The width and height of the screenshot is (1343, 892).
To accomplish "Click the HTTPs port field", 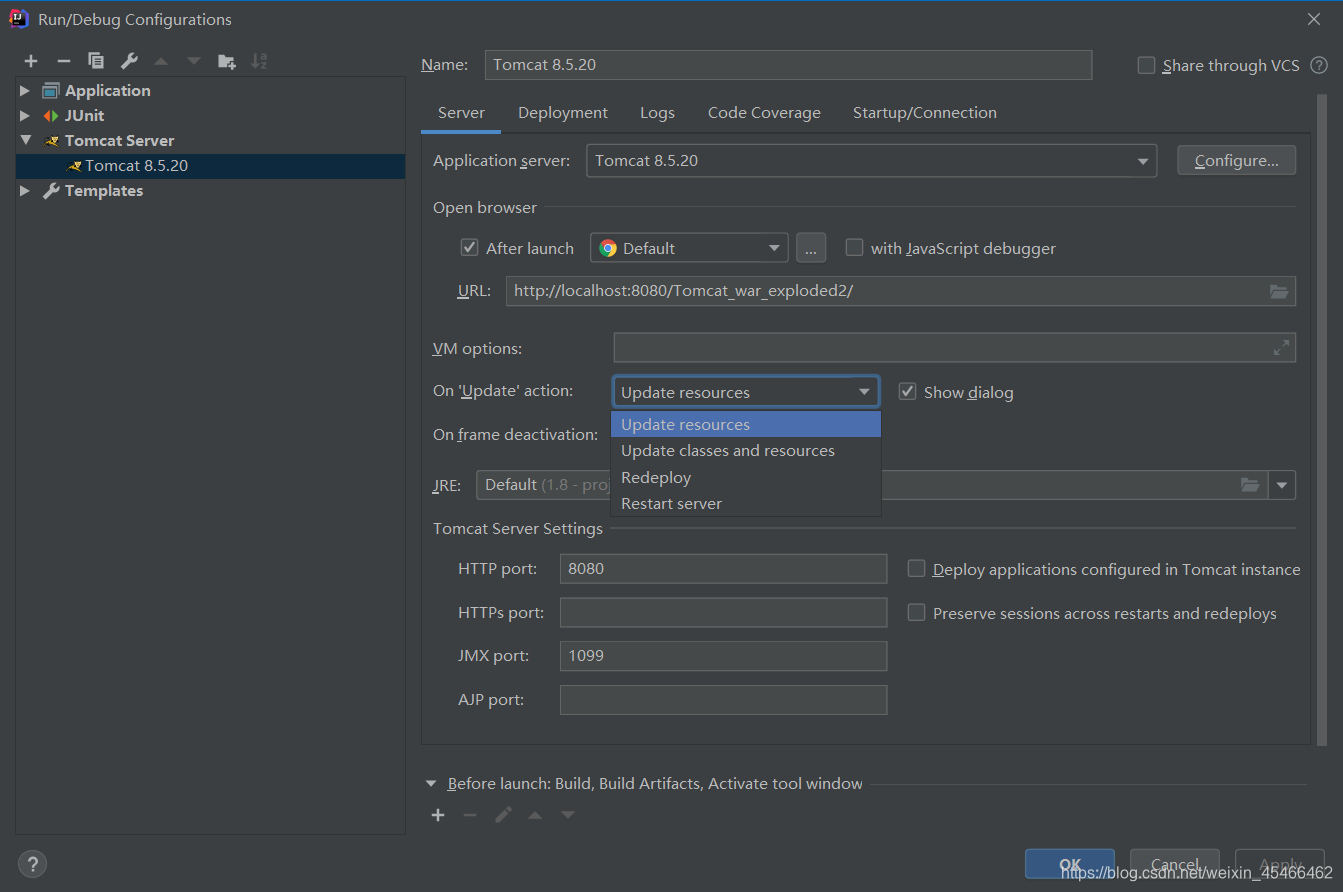I will tap(723, 612).
